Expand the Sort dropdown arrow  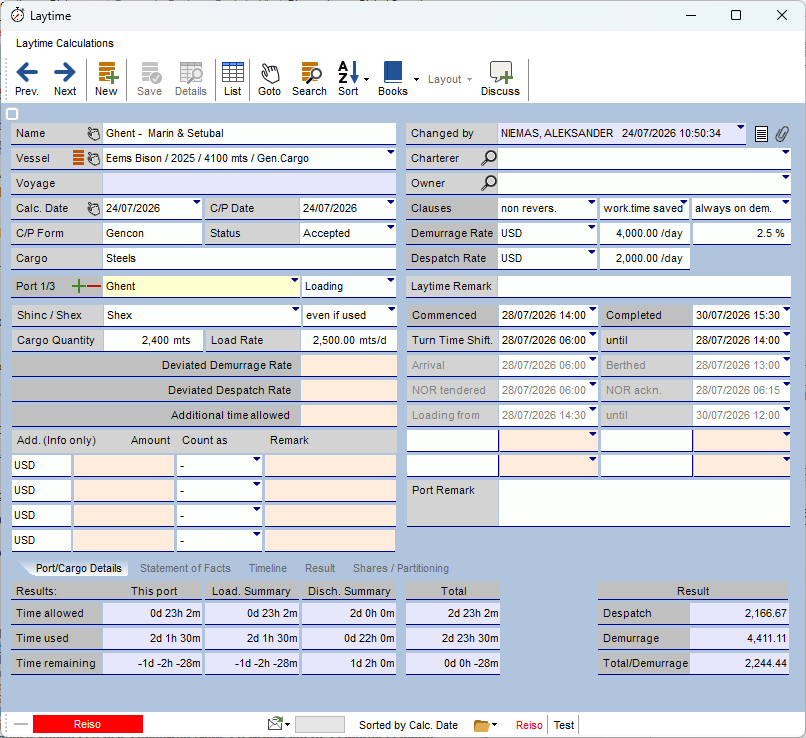coord(367,79)
